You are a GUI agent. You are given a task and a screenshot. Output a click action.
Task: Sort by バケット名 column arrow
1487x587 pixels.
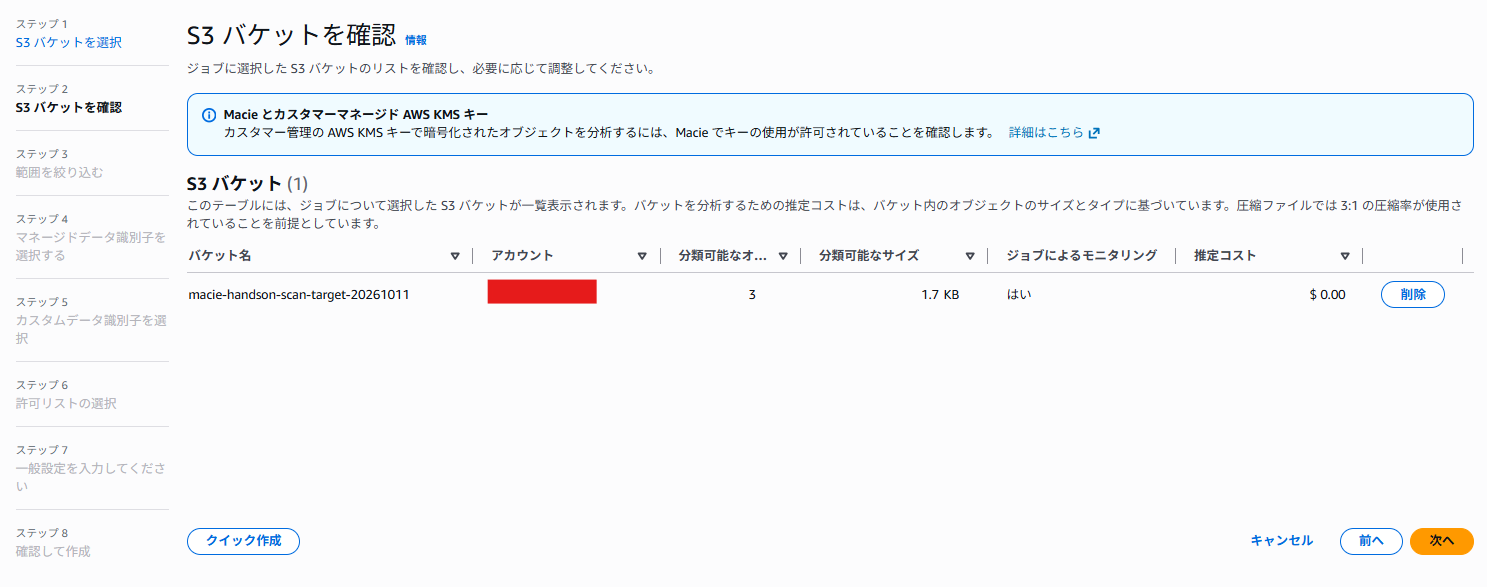(455, 256)
